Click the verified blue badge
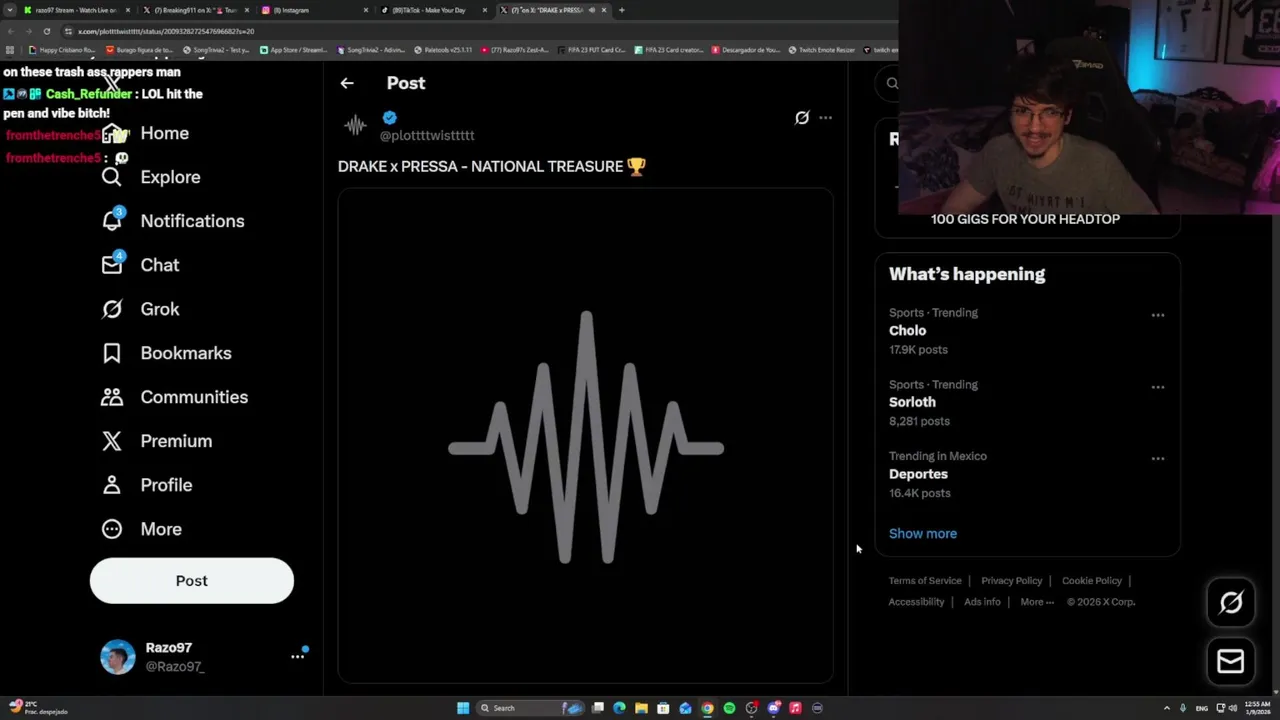 pyautogui.click(x=390, y=118)
